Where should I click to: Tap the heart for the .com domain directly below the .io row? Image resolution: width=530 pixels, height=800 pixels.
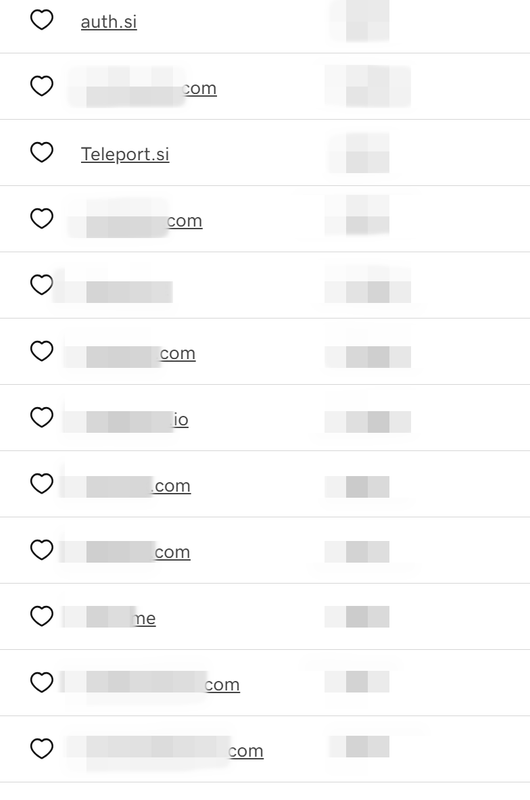click(x=42, y=484)
